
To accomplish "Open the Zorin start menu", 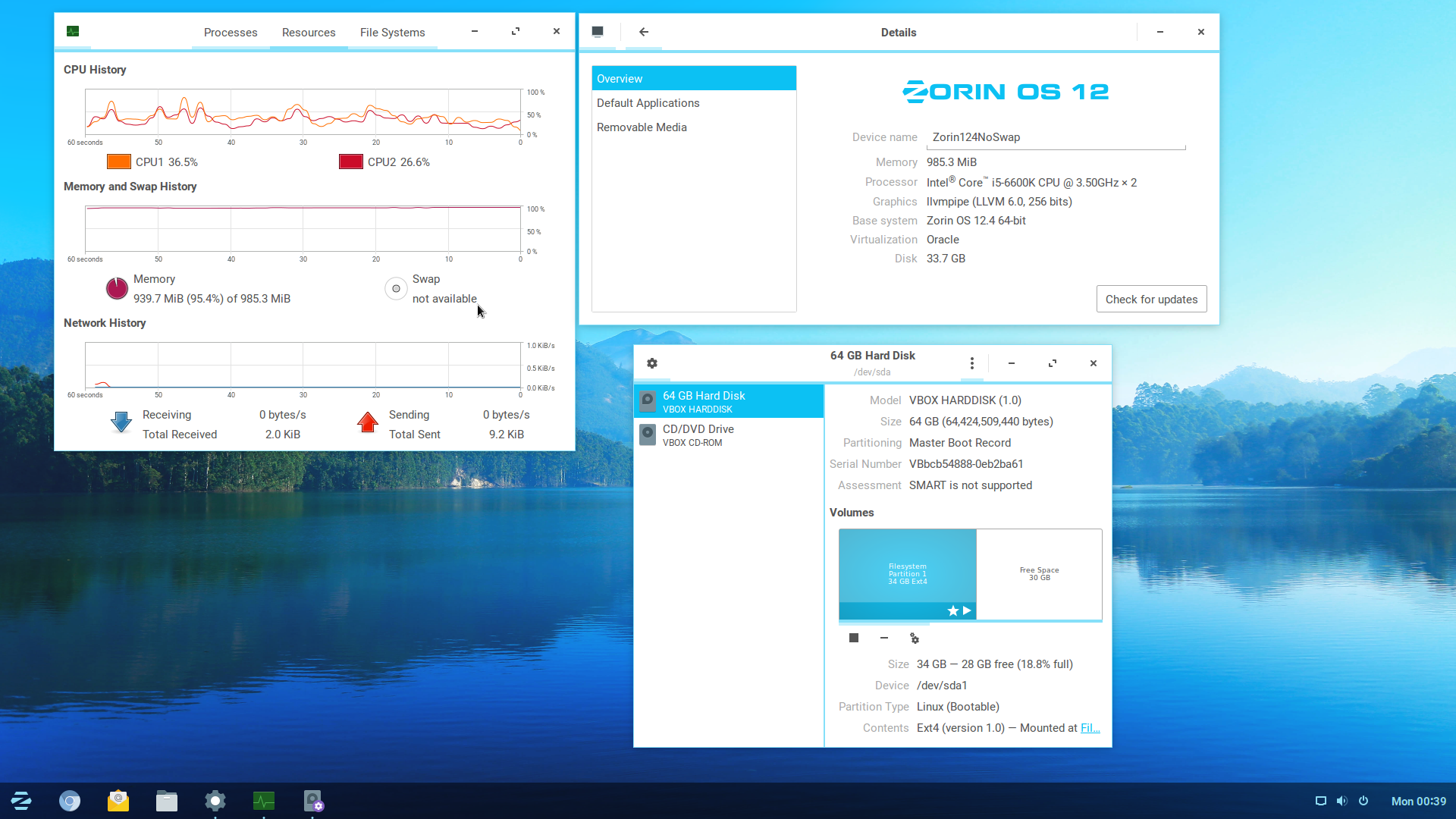I will click(21, 801).
